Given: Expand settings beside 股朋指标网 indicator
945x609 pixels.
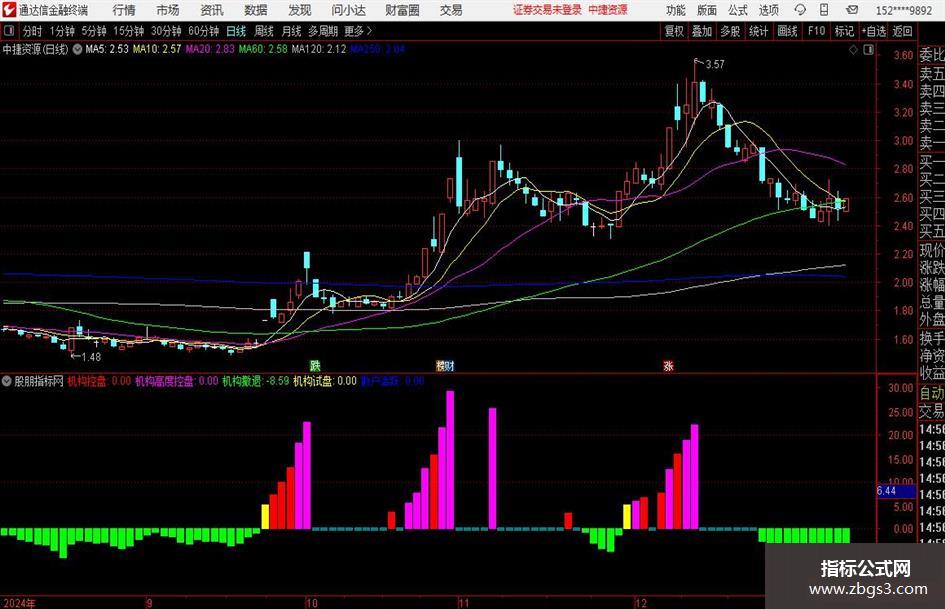Looking at the screenshot, I should coord(7,381).
